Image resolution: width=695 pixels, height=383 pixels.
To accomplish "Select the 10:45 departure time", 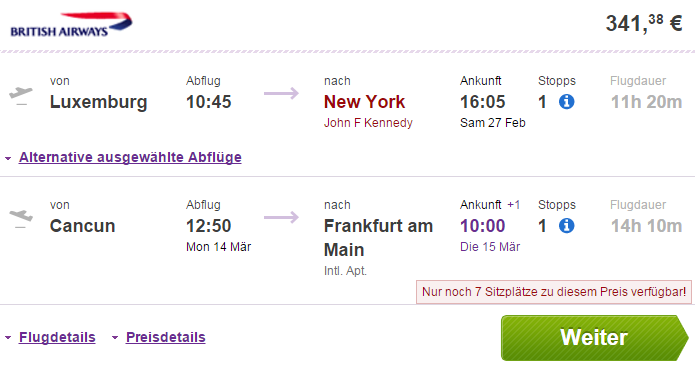I will (209, 102).
